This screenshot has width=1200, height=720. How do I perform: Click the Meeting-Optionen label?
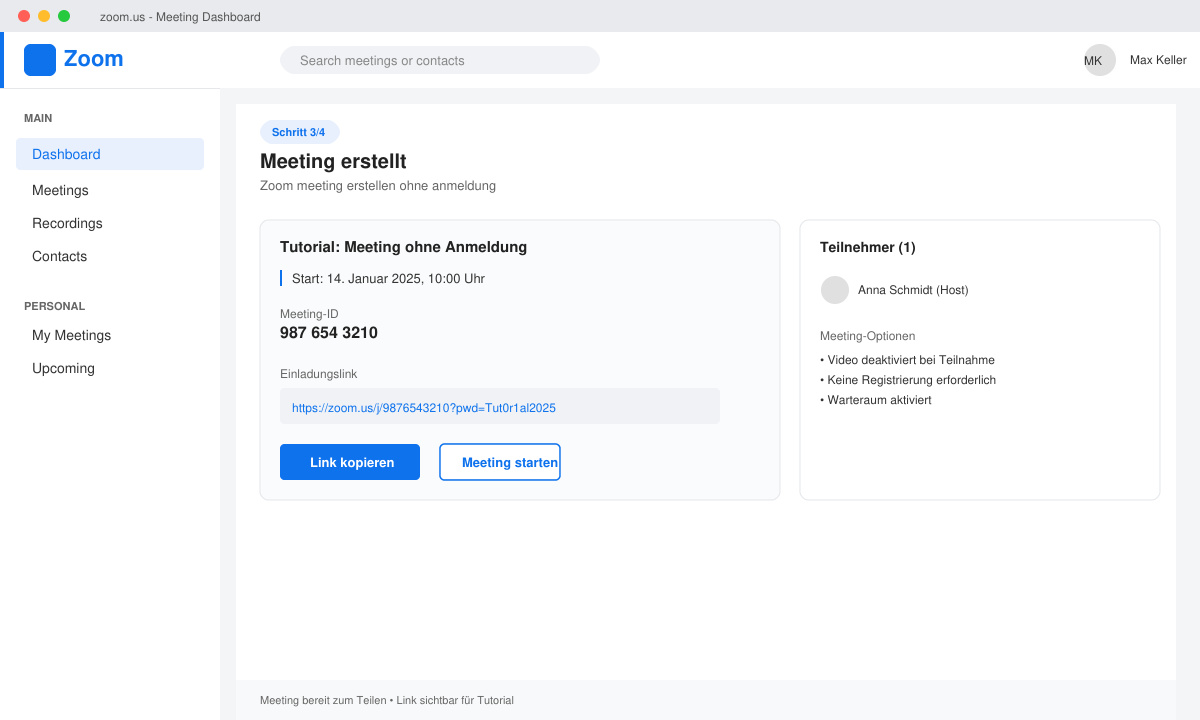tap(868, 336)
